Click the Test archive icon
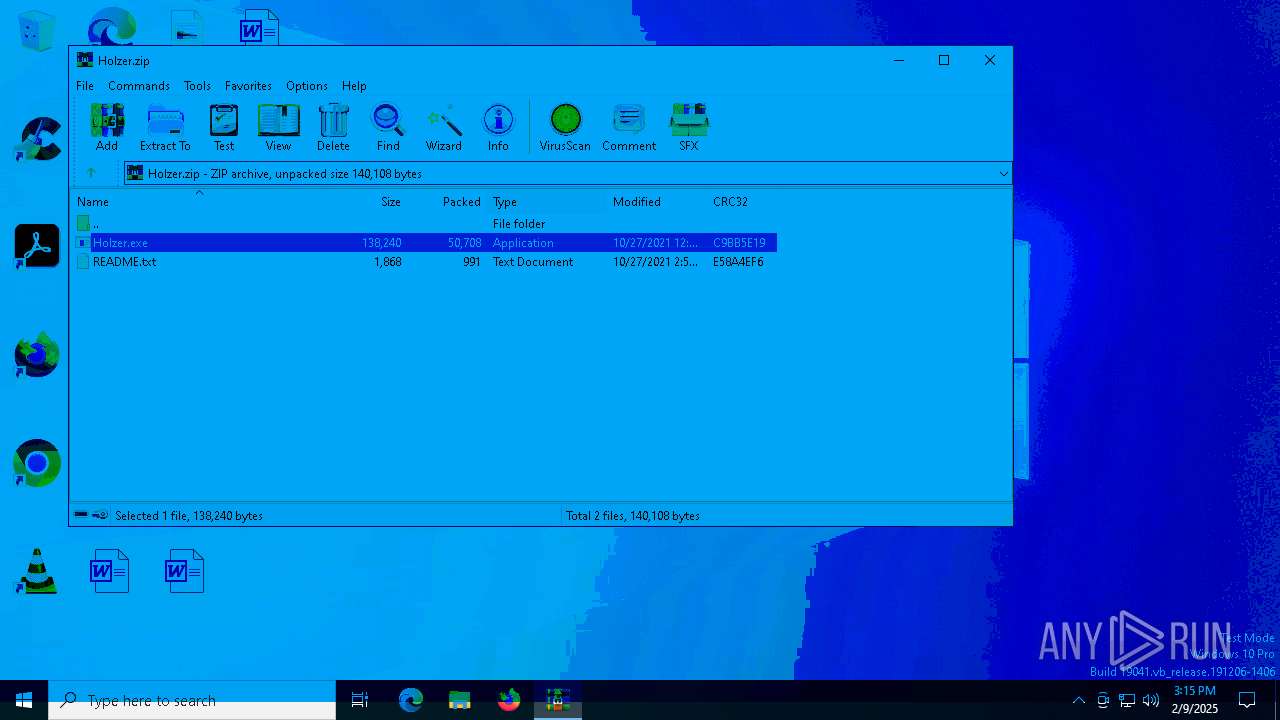This screenshot has height=720, width=1280. (x=224, y=121)
